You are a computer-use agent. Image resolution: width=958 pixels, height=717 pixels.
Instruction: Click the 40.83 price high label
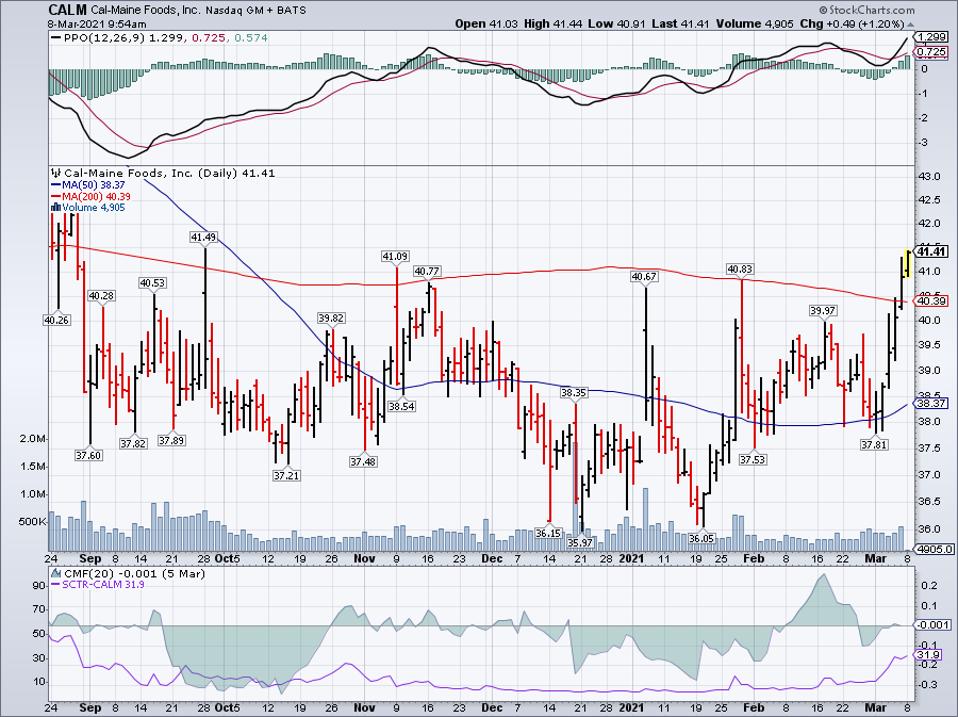point(740,269)
